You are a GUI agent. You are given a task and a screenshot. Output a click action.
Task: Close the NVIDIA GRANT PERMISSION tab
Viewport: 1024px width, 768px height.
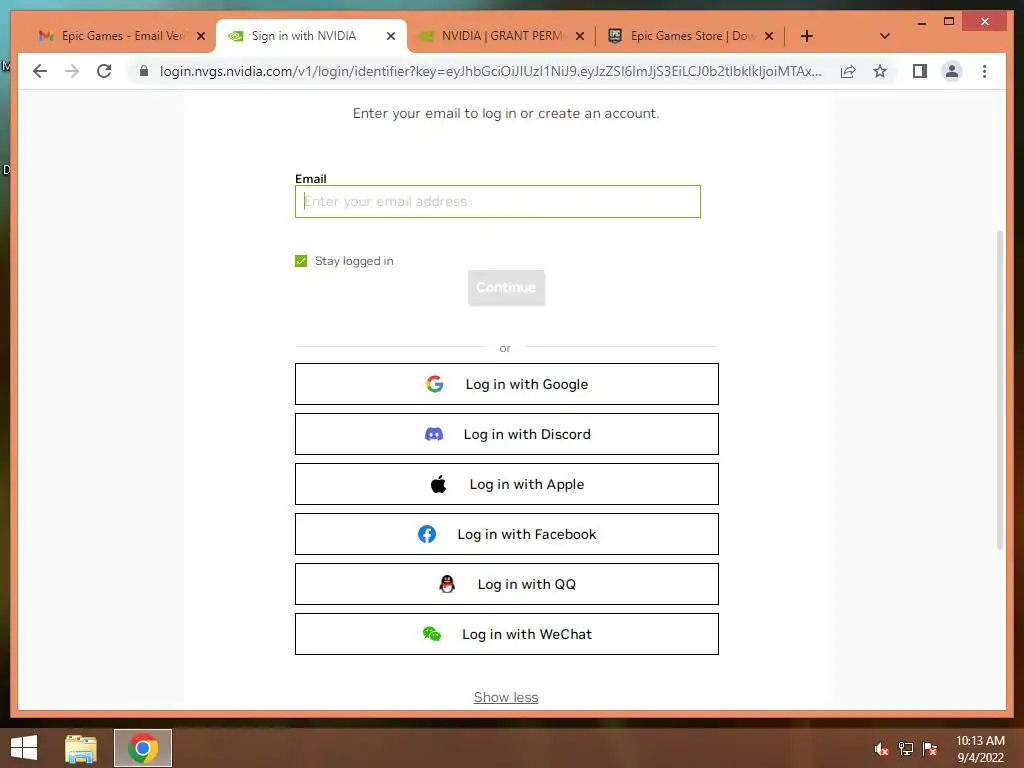(580, 36)
